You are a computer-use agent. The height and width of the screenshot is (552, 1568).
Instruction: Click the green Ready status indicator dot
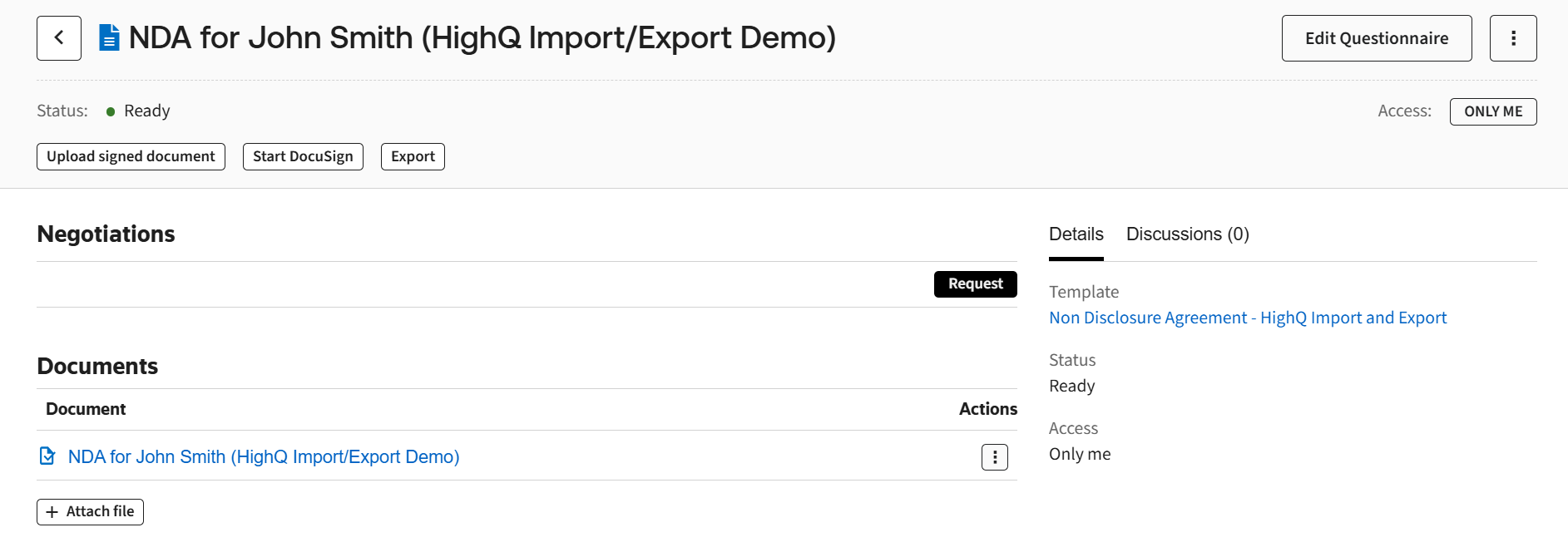pos(111,111)
